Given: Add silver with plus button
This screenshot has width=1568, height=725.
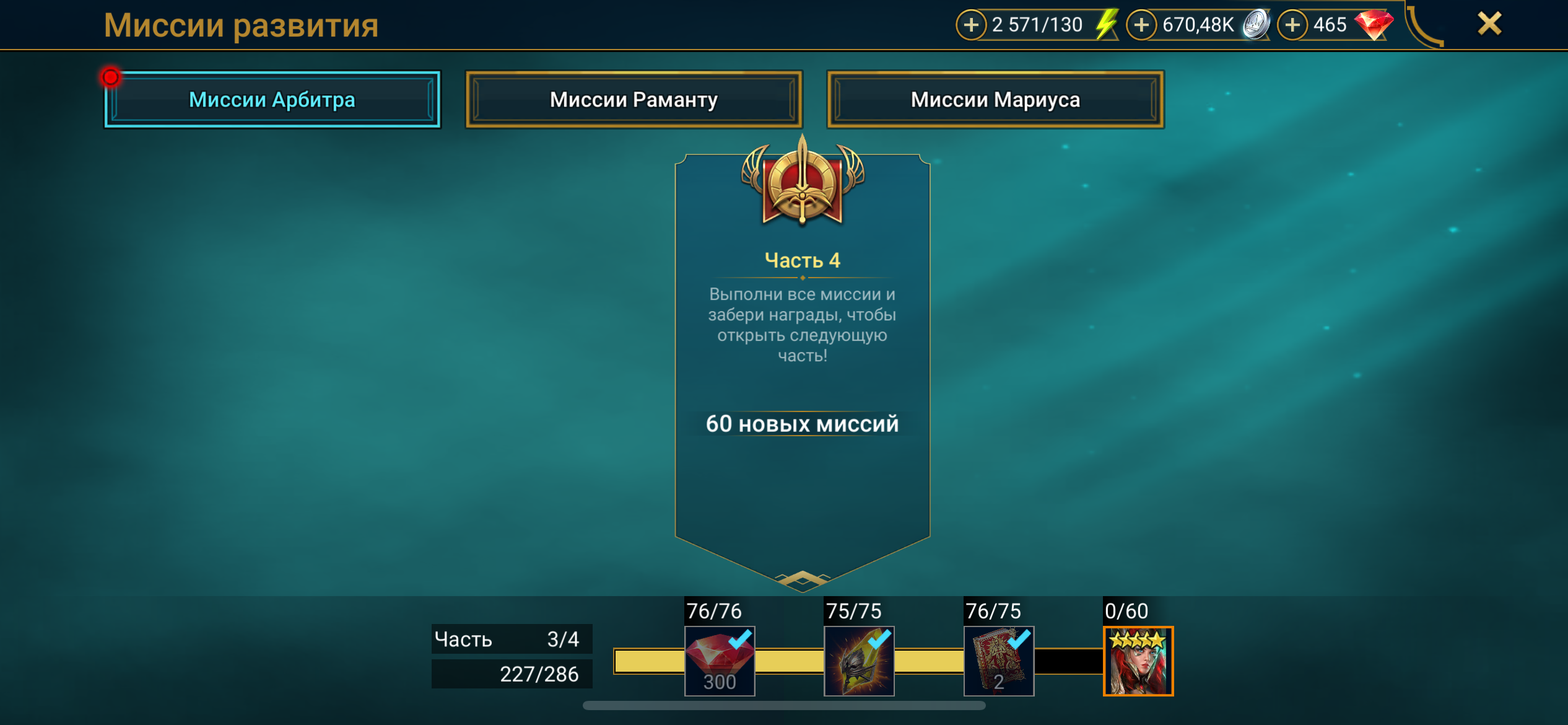Looking at the screenshot, I should [1141, 25].
